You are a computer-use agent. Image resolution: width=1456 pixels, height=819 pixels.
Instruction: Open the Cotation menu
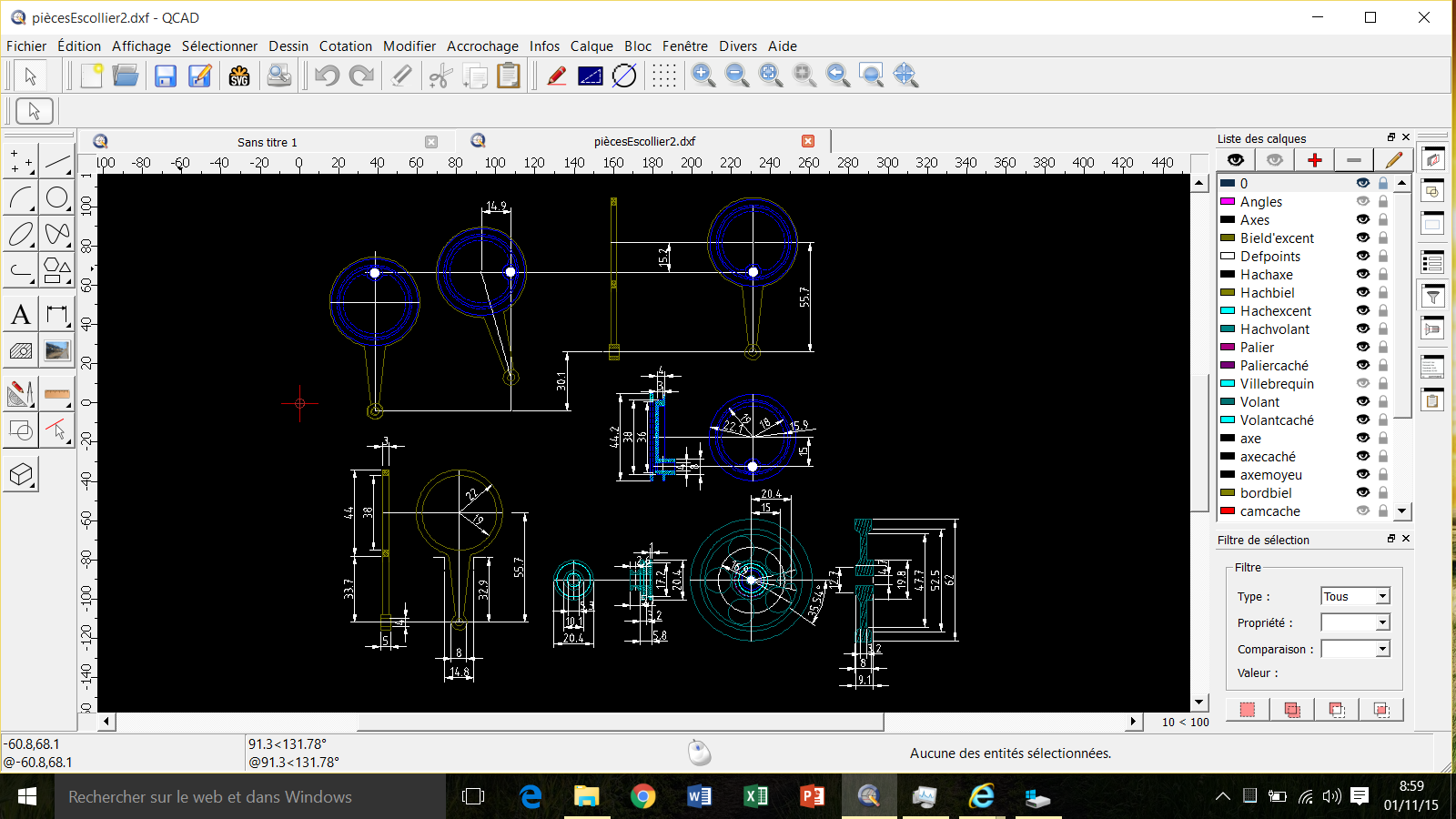345,46
